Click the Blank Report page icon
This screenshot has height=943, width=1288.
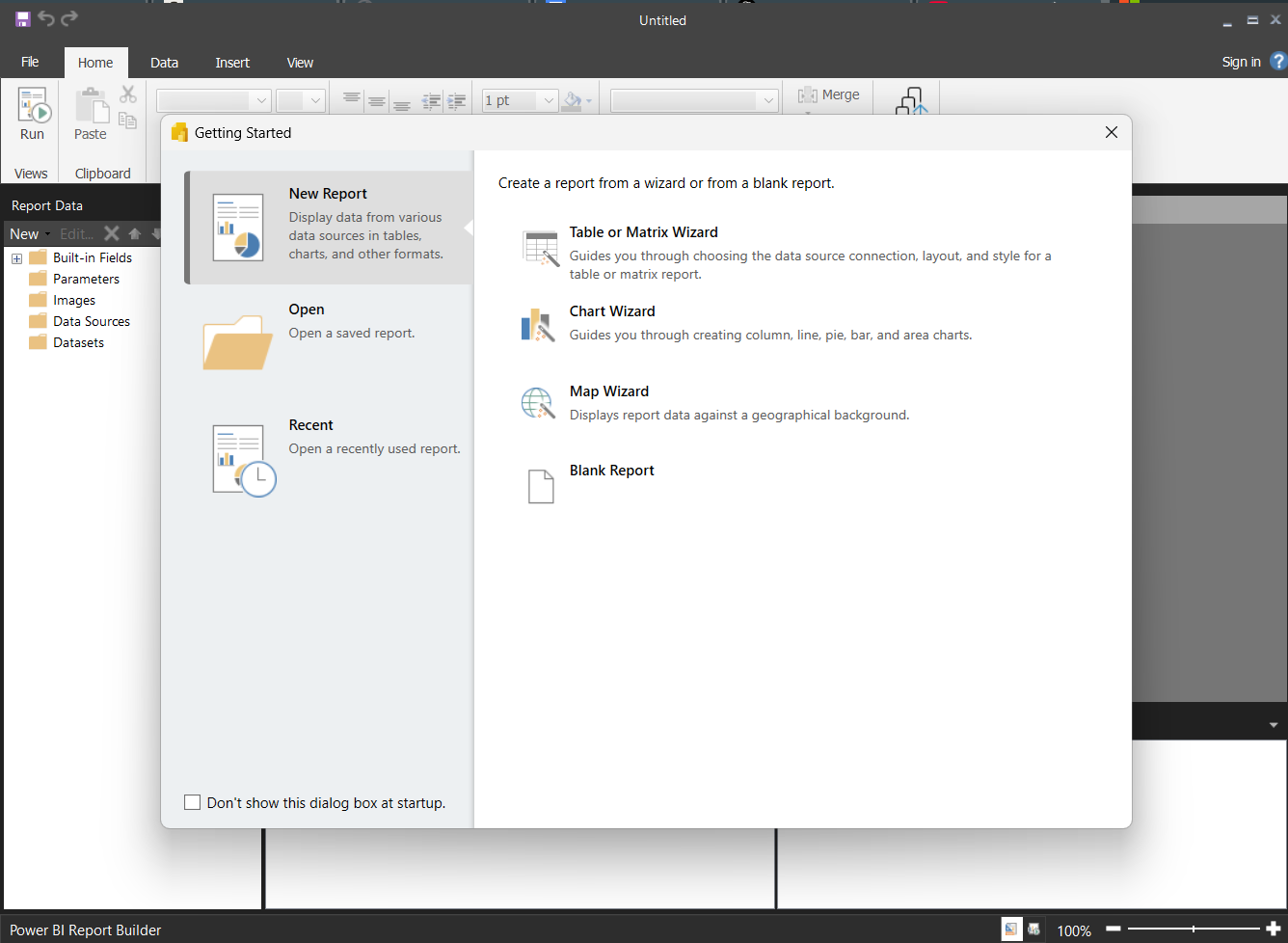[541, 486]
